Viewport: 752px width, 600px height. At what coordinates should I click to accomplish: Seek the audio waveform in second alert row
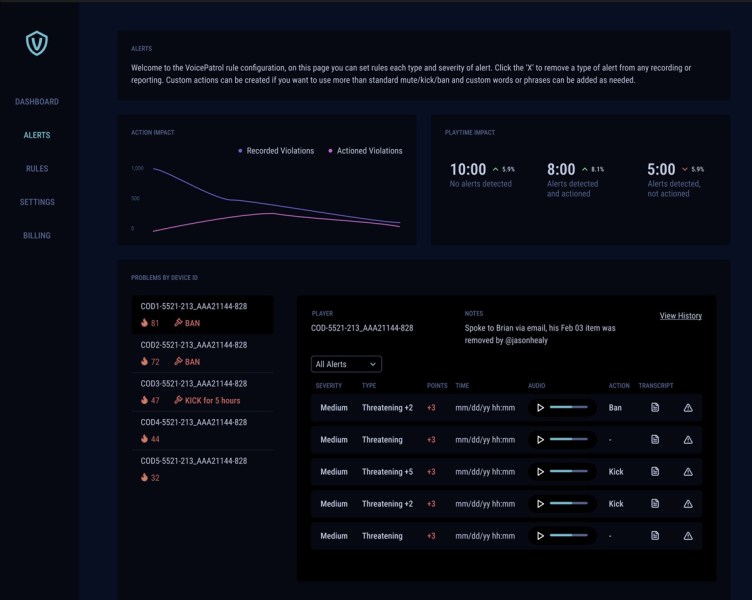tap(568, 440)
